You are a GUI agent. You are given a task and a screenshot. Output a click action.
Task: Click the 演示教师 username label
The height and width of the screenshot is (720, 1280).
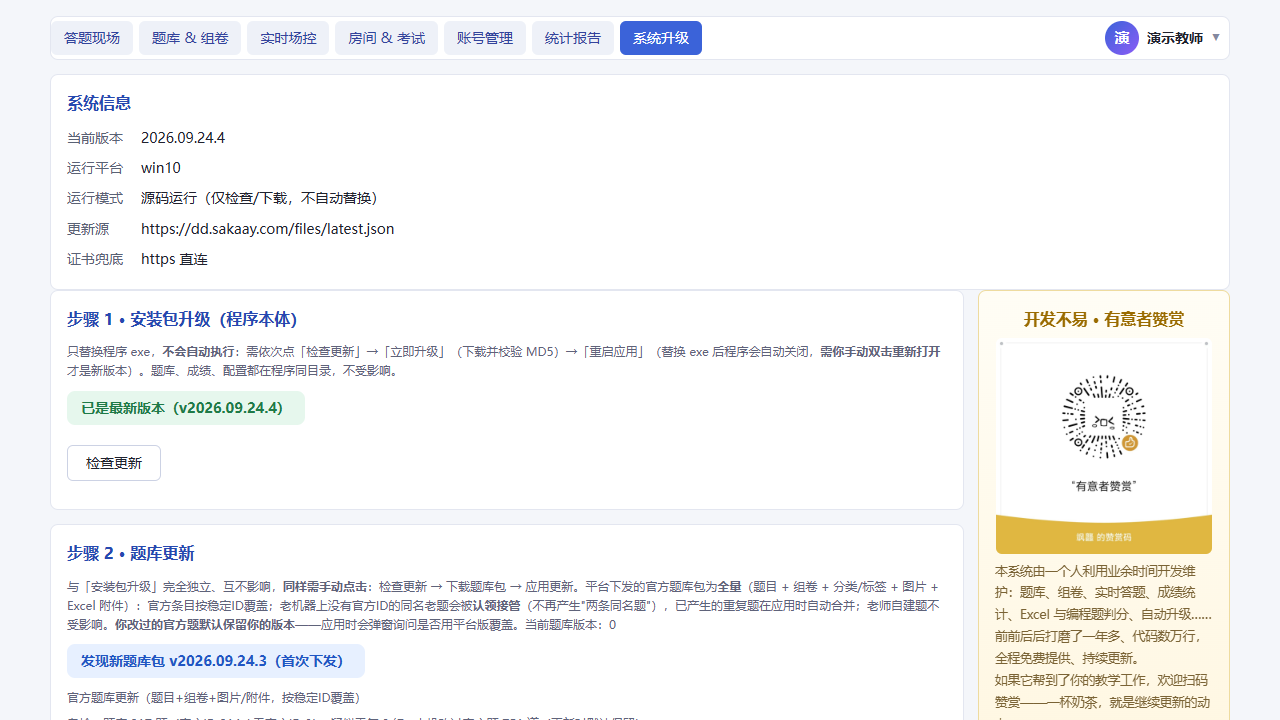(x=1175, y=38)
